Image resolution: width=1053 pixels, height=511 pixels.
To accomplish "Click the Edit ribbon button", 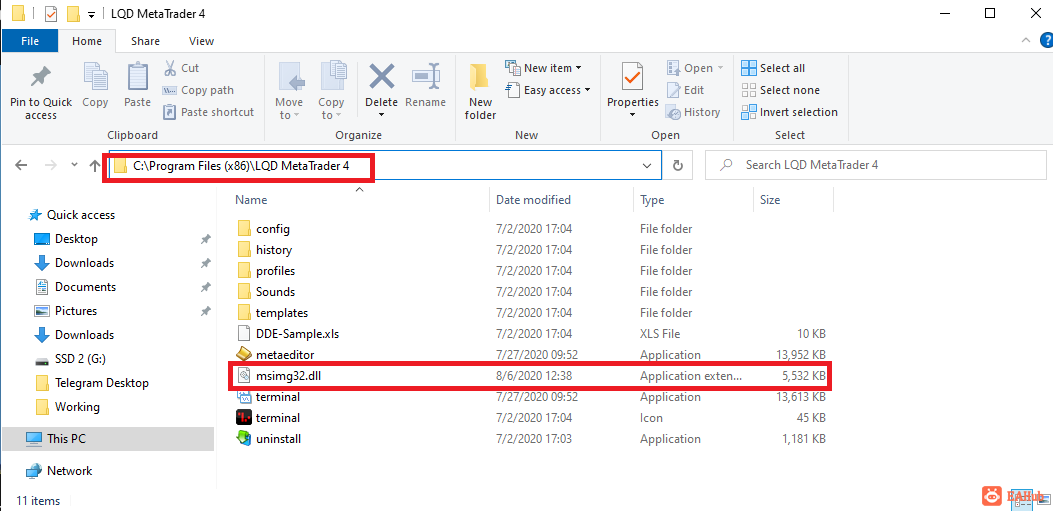I will click(685, 90).
